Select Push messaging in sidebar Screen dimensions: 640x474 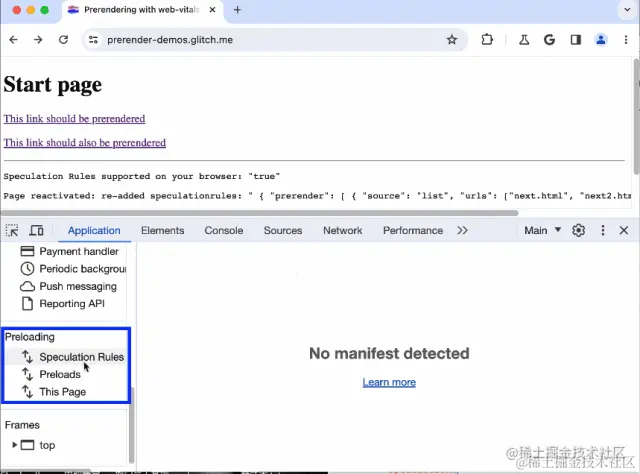click(68, 286)
